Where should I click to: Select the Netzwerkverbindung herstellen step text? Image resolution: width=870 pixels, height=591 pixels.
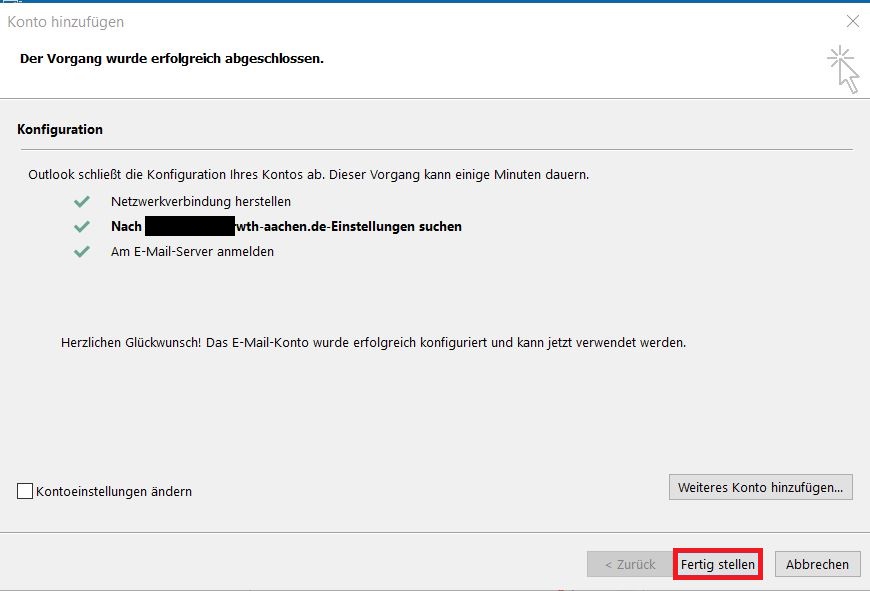[200, 201]
